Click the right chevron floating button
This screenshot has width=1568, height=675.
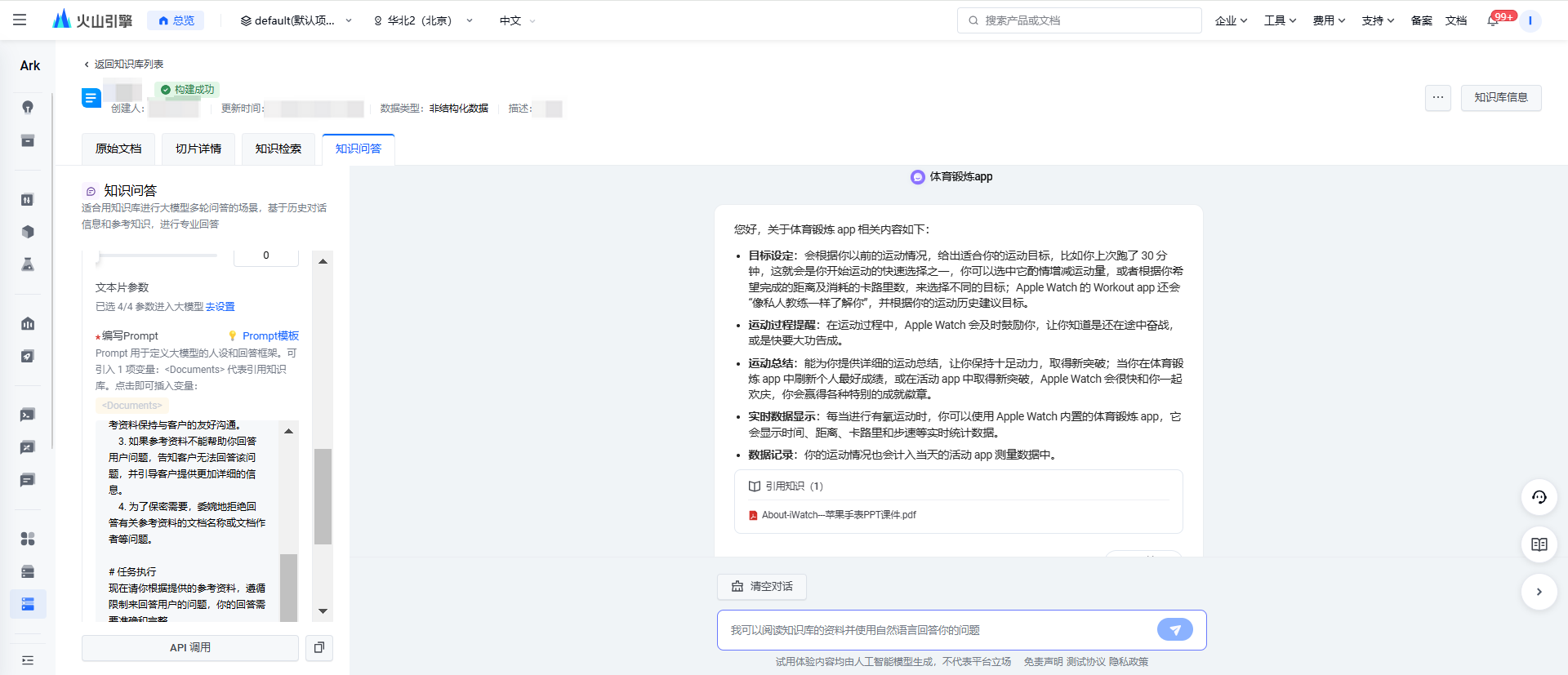1539,592
